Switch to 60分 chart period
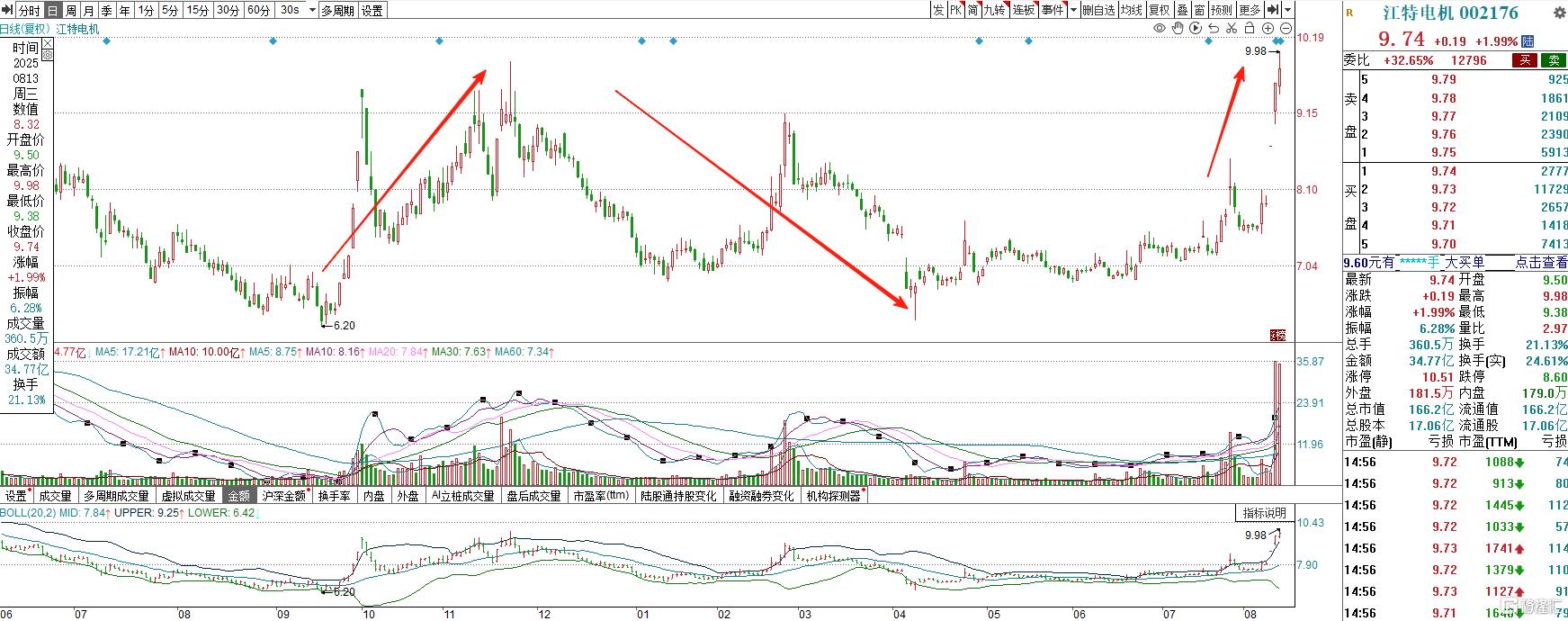The height and width of the screenshot is (621, 1568). tap(259, 10)
